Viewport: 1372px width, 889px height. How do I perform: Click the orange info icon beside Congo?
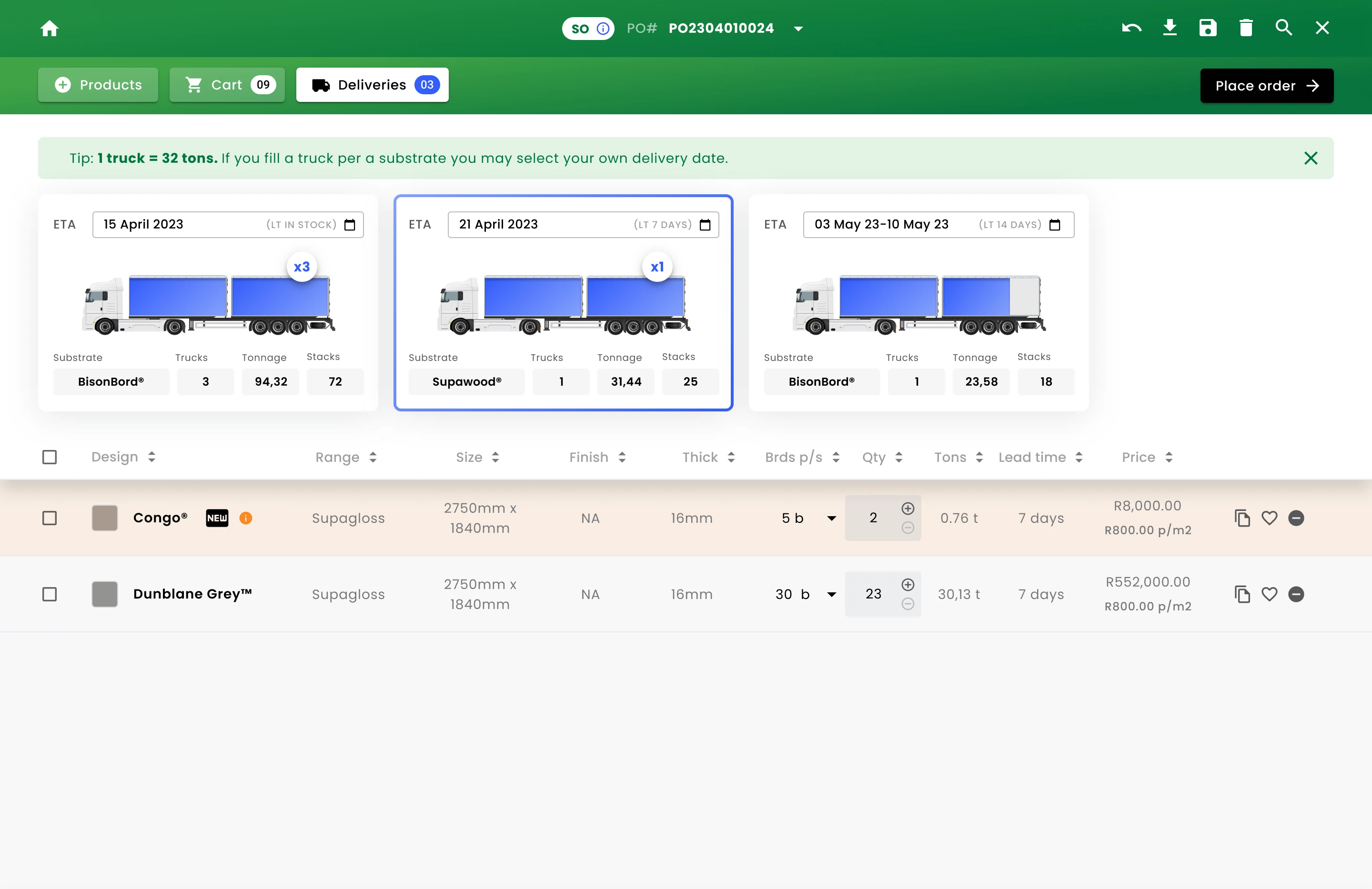click(x=245, y=518)
